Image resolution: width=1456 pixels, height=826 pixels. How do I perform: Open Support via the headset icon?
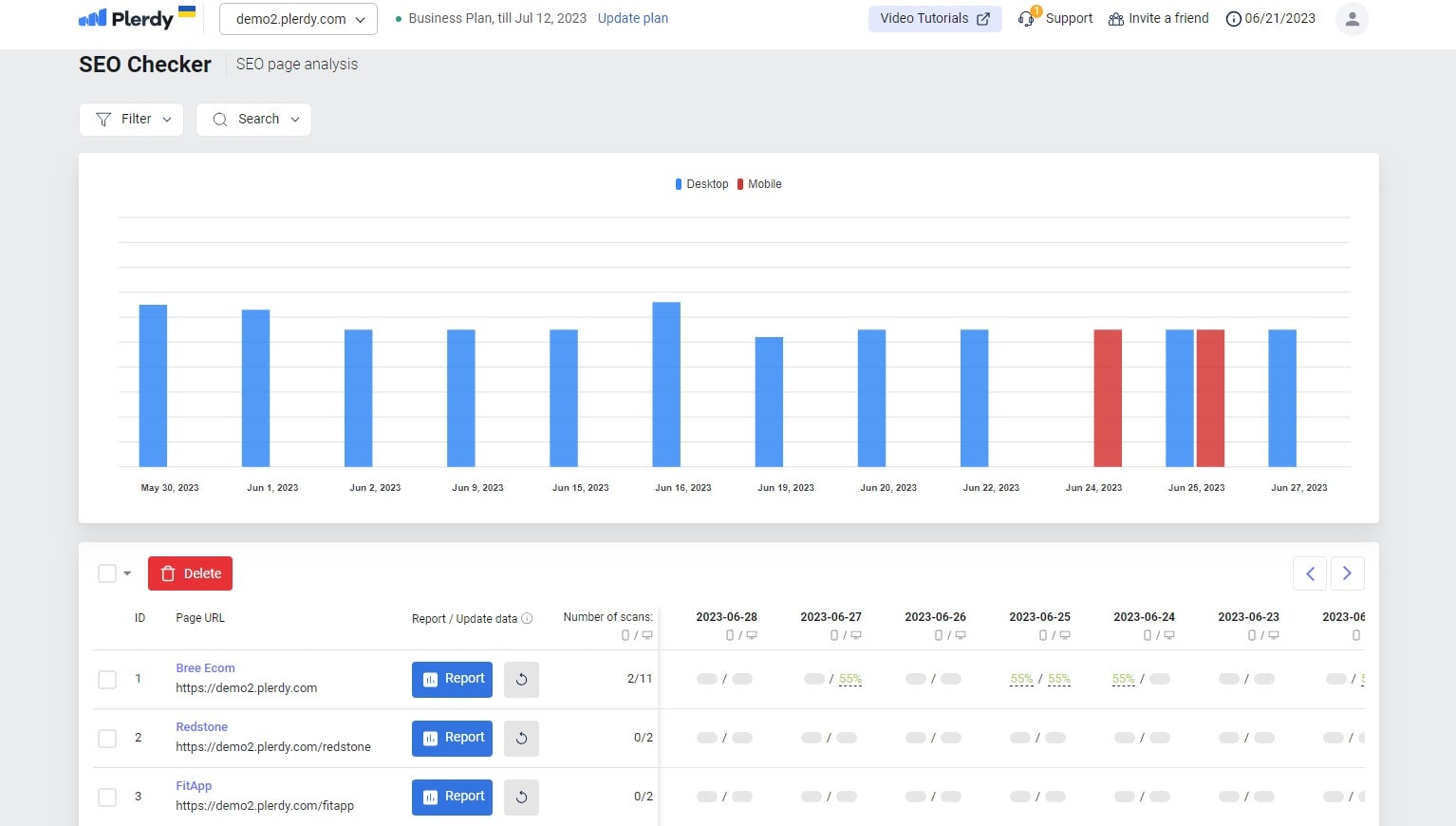[1026, 18]
